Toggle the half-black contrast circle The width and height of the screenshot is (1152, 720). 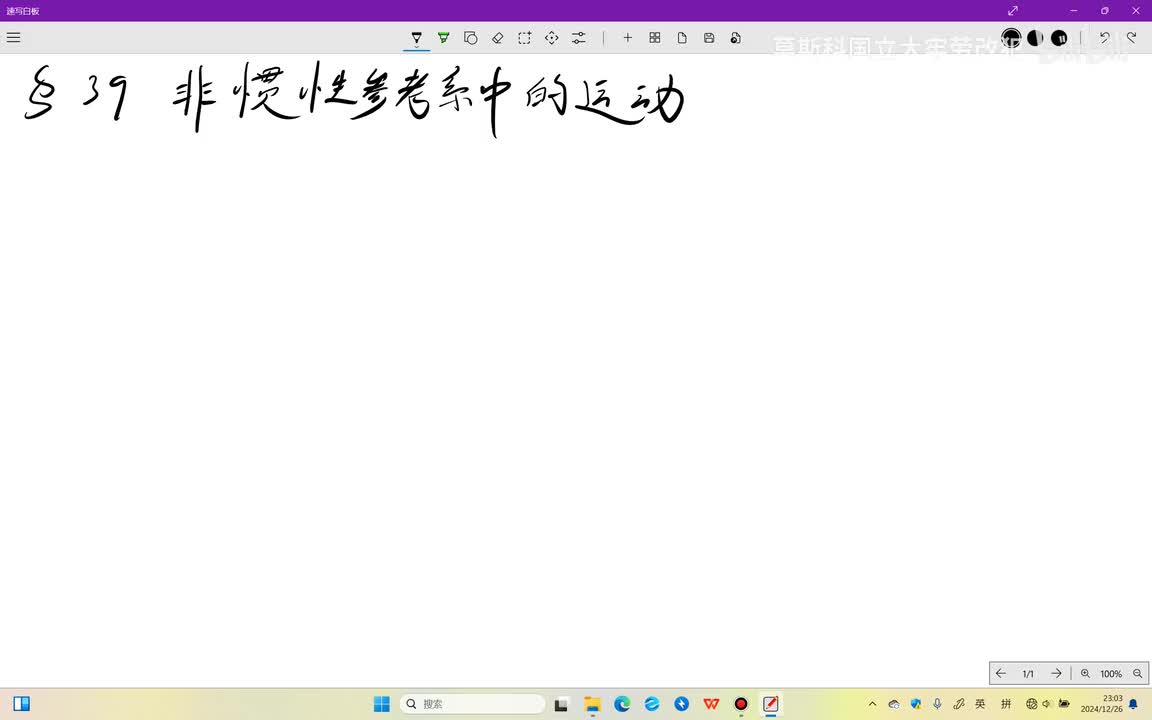[x=1035, y=37]
